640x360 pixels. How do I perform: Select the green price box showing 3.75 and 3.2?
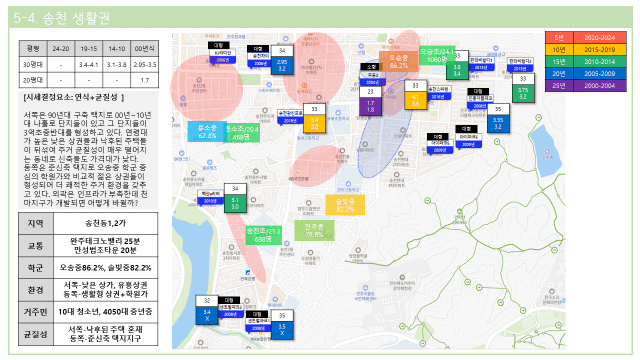coord(523,93)
